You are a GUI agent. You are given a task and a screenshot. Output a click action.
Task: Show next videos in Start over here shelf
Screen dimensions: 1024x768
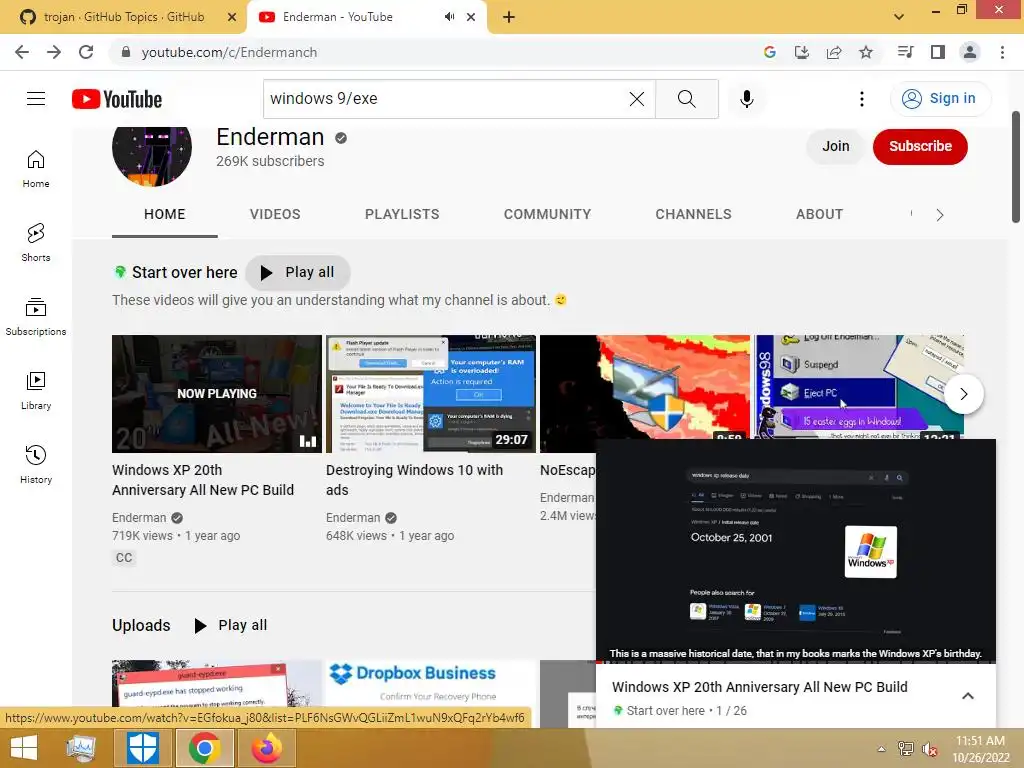[x=963, y=394]
